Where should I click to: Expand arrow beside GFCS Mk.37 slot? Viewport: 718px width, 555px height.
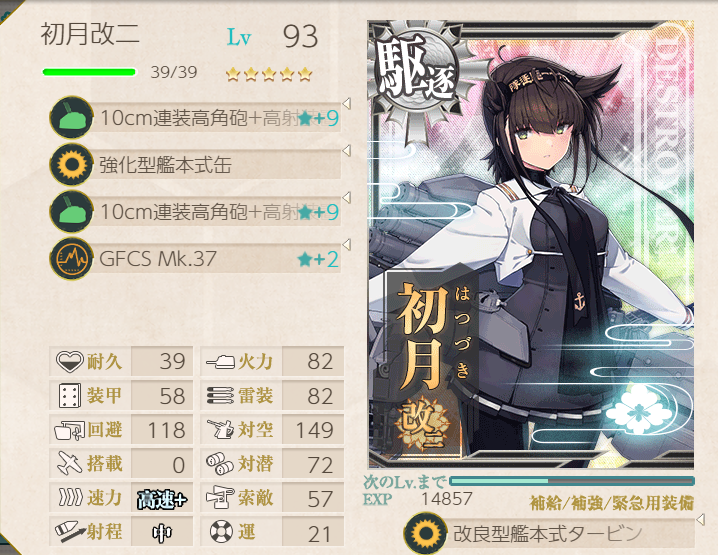click(347, 244)
